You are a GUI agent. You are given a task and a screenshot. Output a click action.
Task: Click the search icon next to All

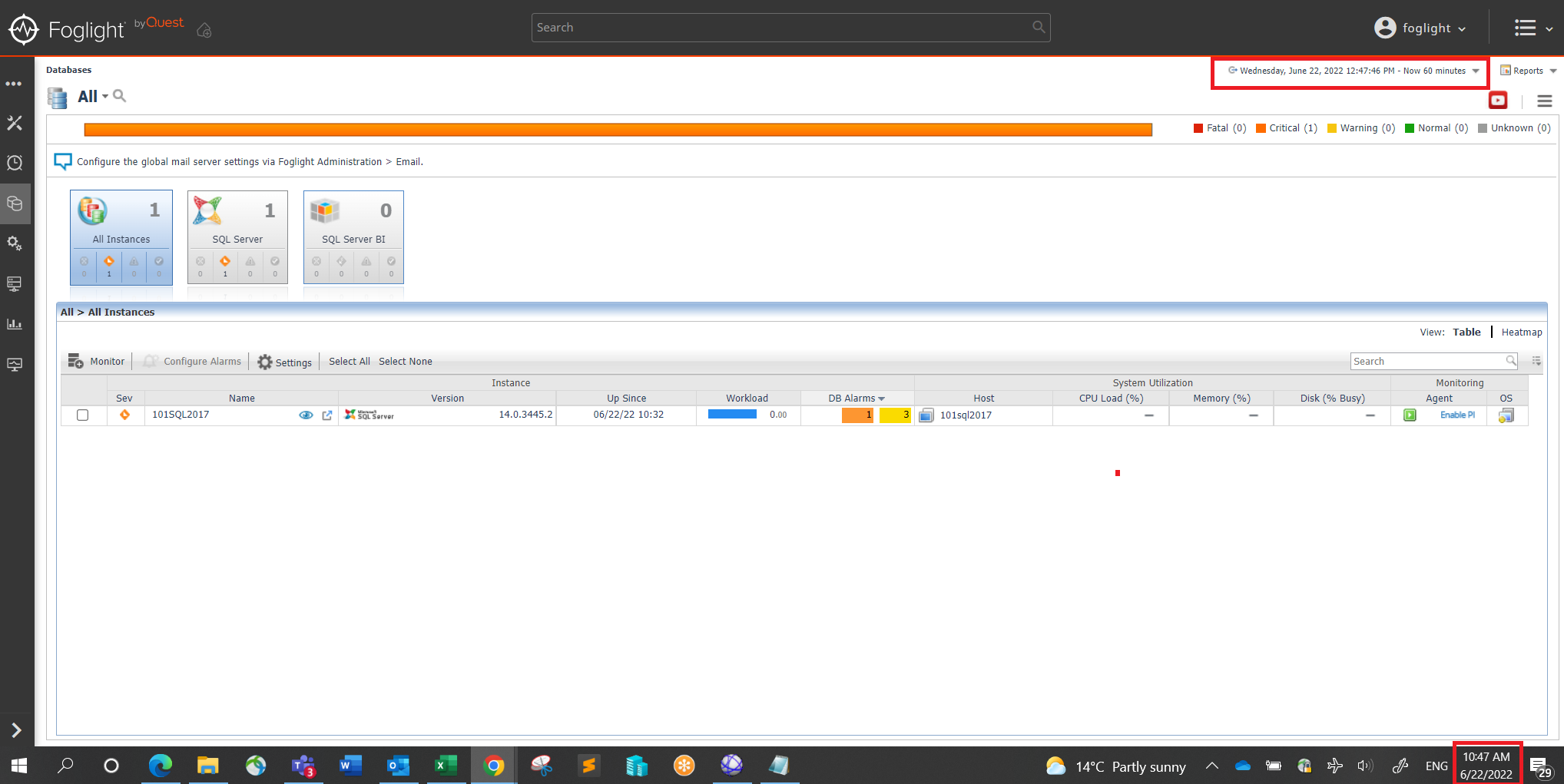120,96
